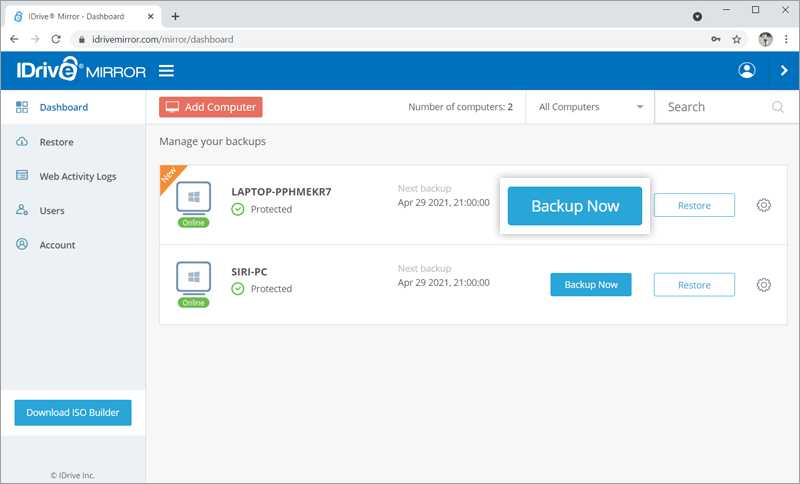Open settings gear for LAPTOP-PPHMEKR7
The image size is (800, 484).
[x=763, y=205]
